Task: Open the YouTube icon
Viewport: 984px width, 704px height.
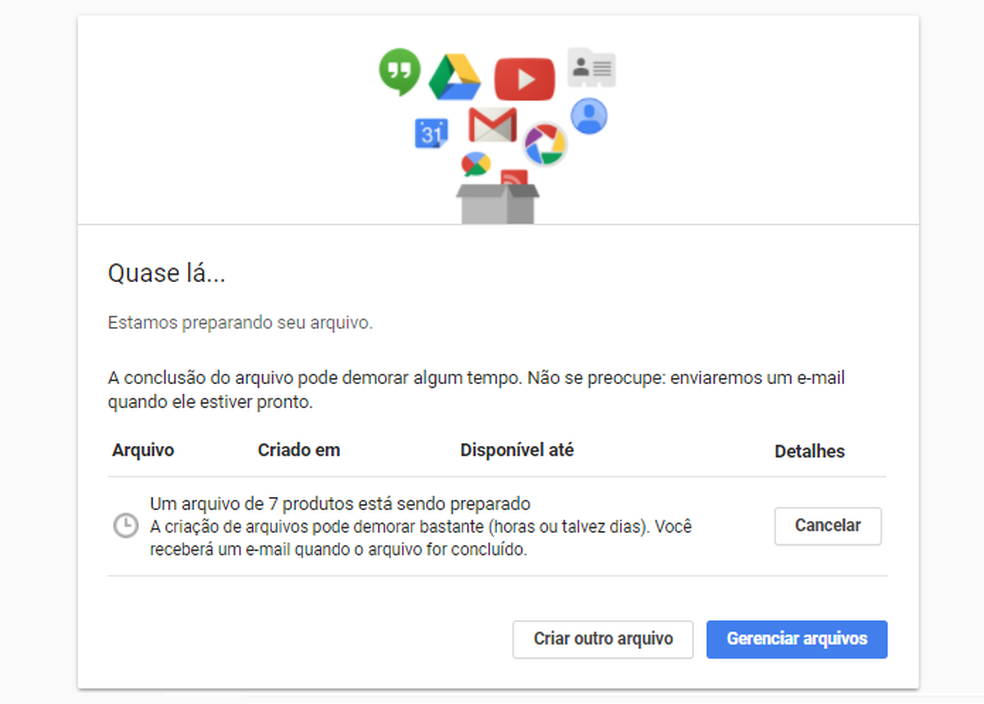Action: tap(524, 78)
